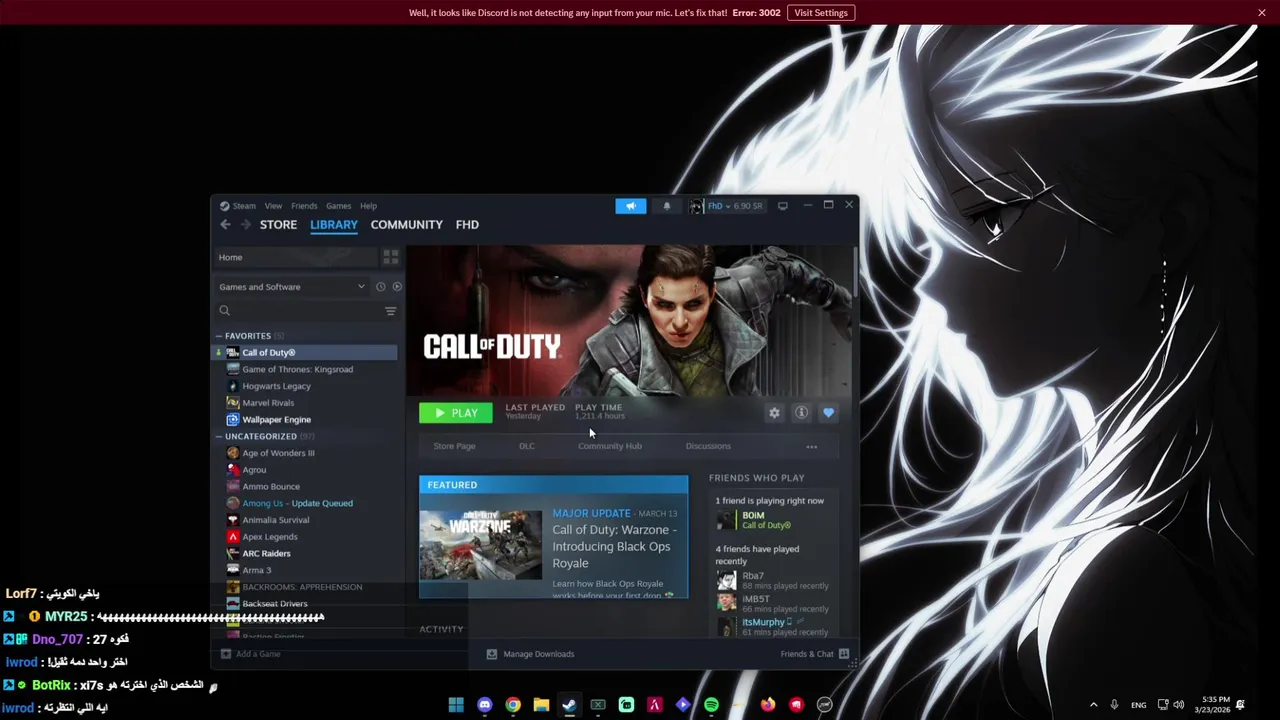1280x720 pixels.
Task: Open Google Chrome from the taskbar
Action: click(513, 705)
